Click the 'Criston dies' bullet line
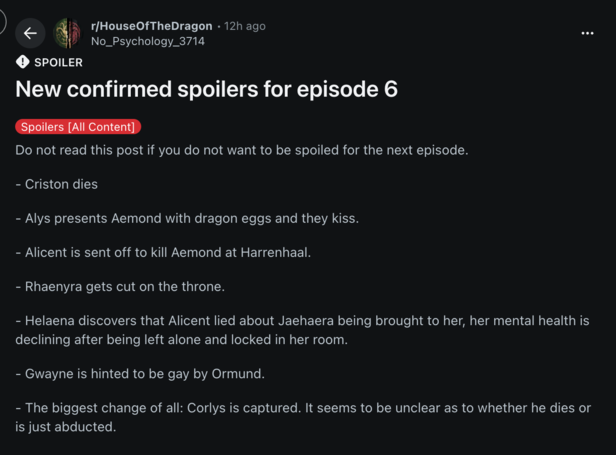The height and width of the screenshot is (455, 616). tap(57, 184)
